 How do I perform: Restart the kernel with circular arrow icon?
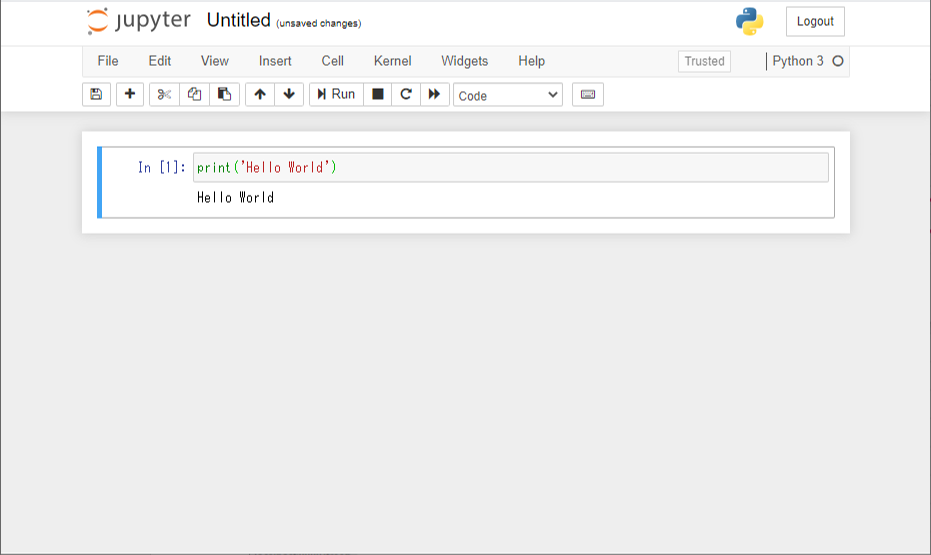[406, 94]
